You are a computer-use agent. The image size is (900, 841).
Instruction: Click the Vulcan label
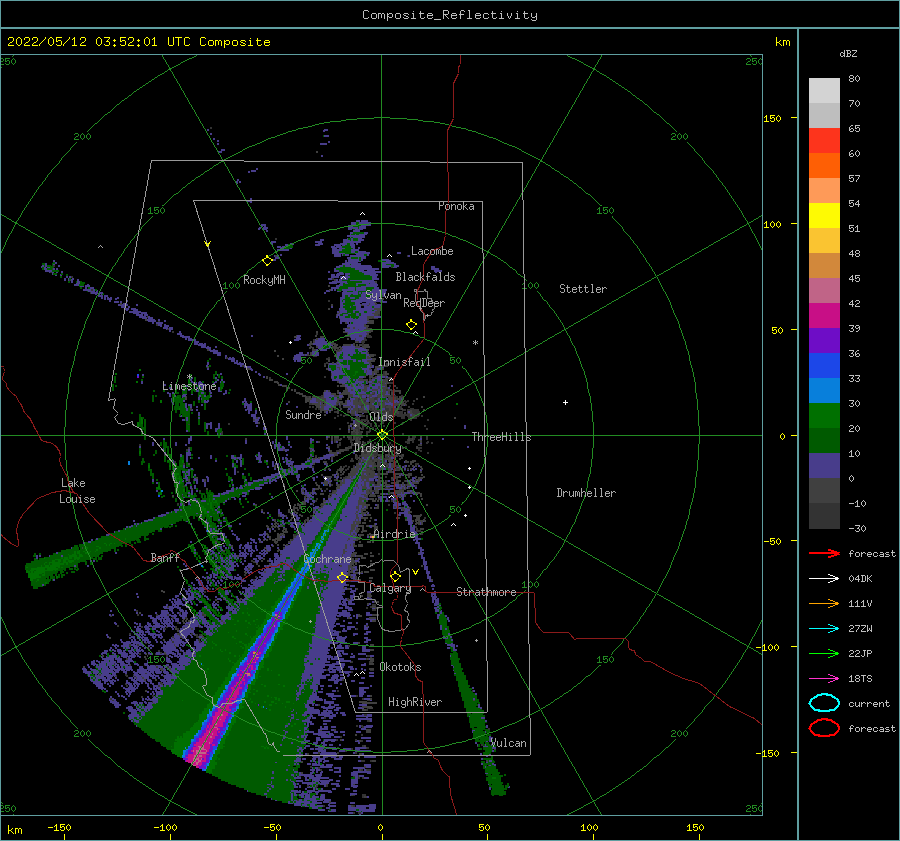point(509,743)
